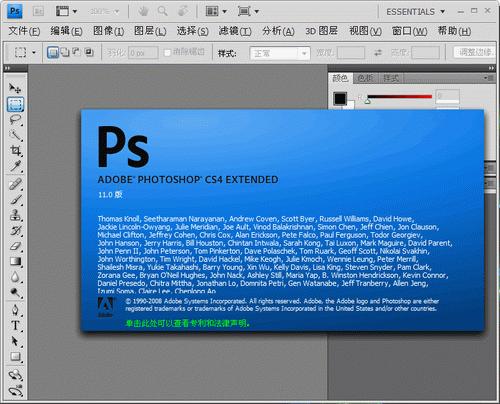500x404 pixels.
Task: Click the feather value input field
Action: point(143,53)
